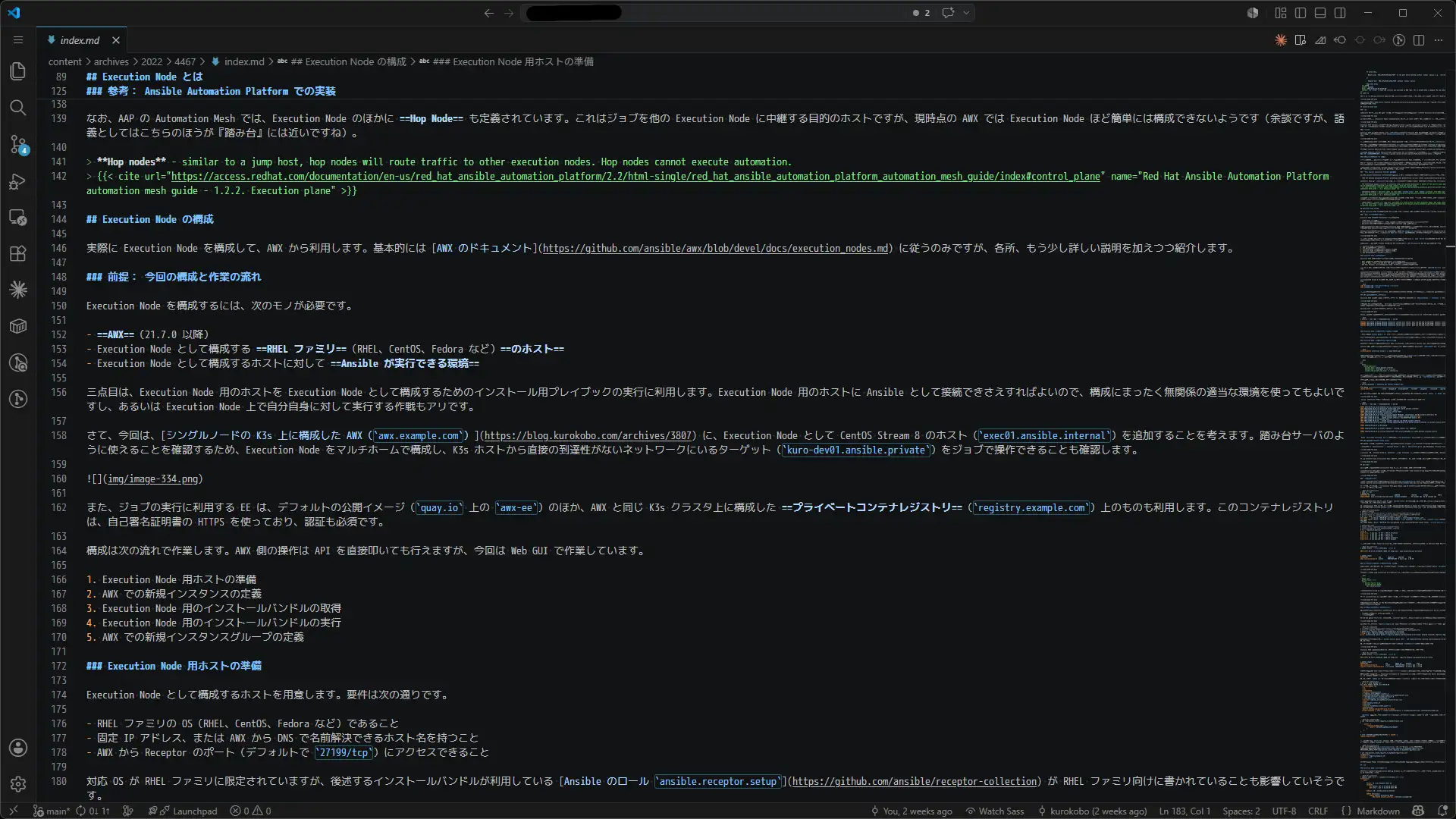Open the hamburger application menu
The height and width of the screenshot is (819, 1456).
coord(18,40)
